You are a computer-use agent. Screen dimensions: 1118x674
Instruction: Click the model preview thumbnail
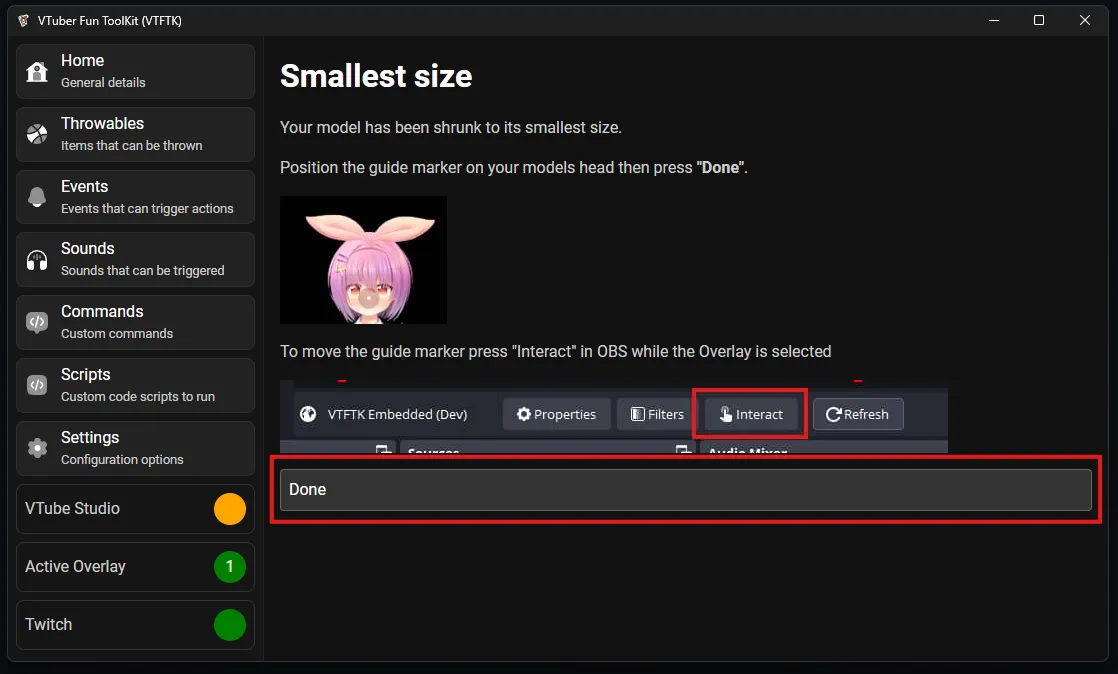[363, 260]
